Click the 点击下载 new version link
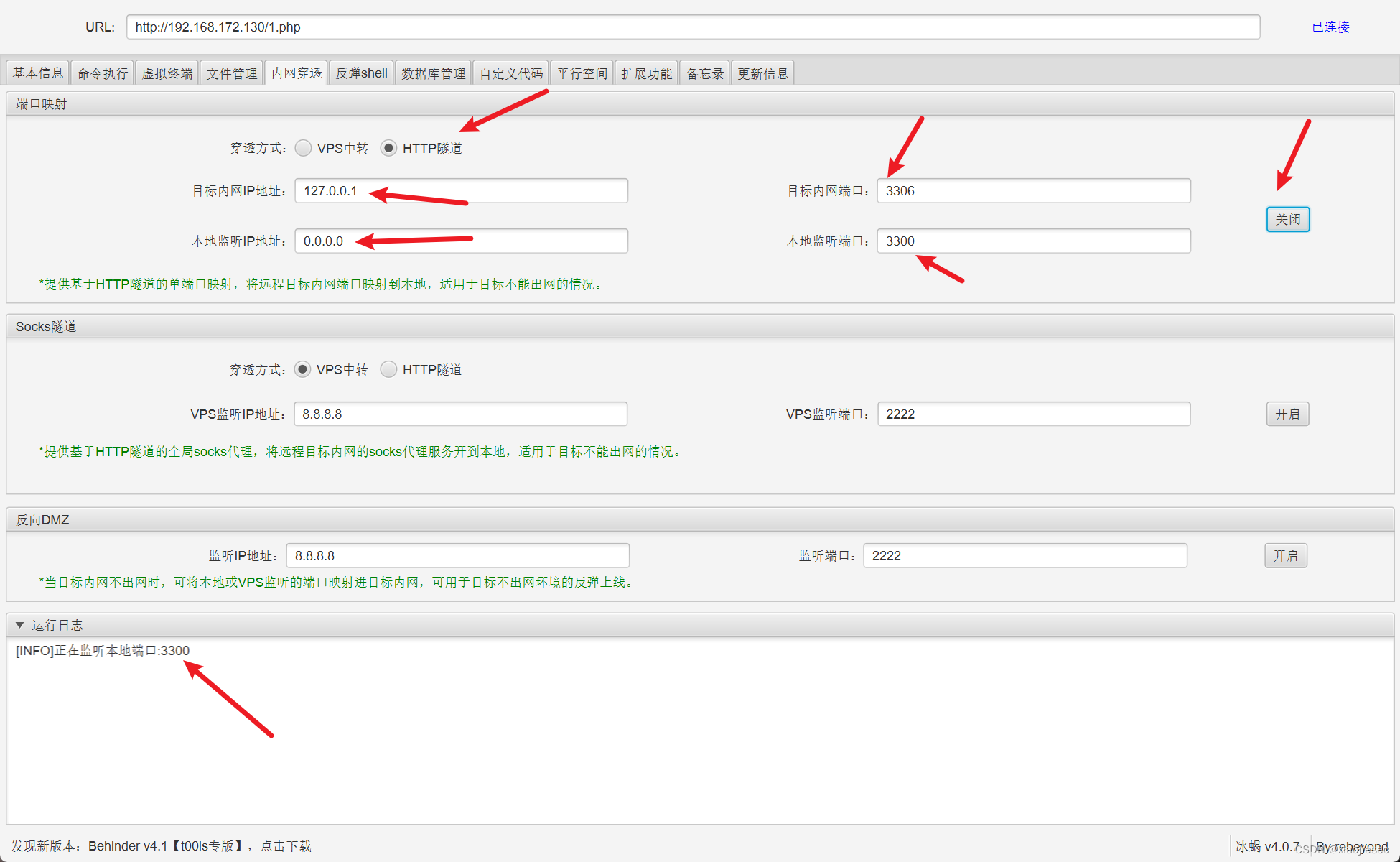 tap(286, 845)
